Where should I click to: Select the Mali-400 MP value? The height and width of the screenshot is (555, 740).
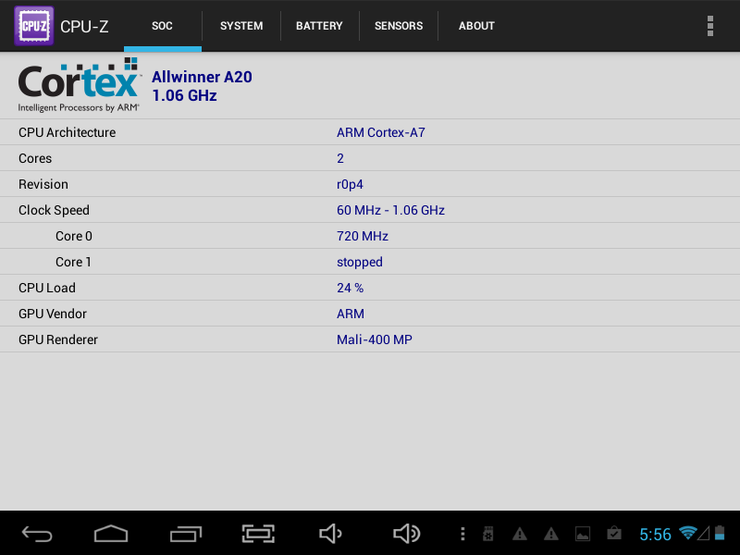coord(374,340)
